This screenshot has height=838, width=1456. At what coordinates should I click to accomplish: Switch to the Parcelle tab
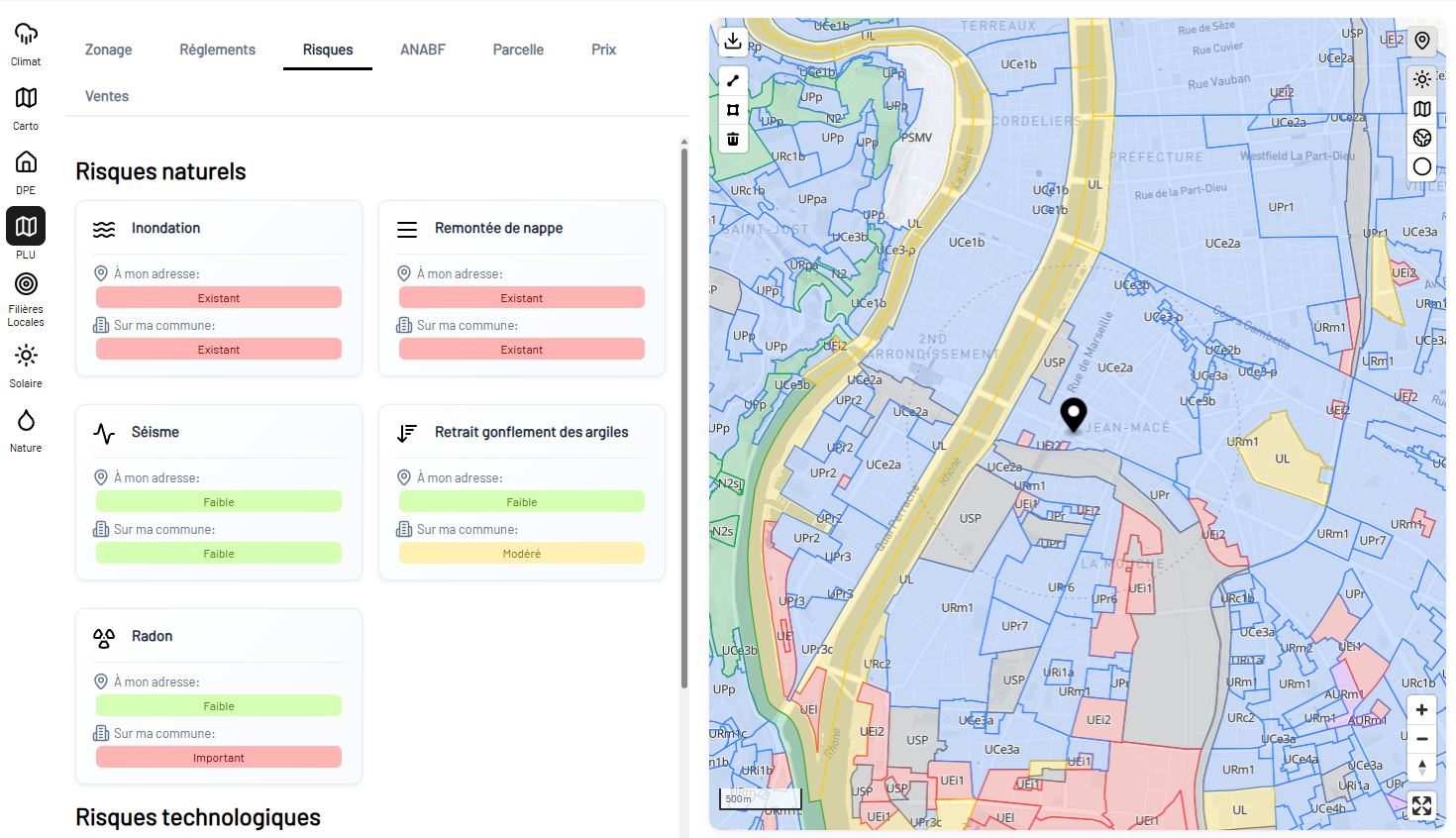pos(518,50)
